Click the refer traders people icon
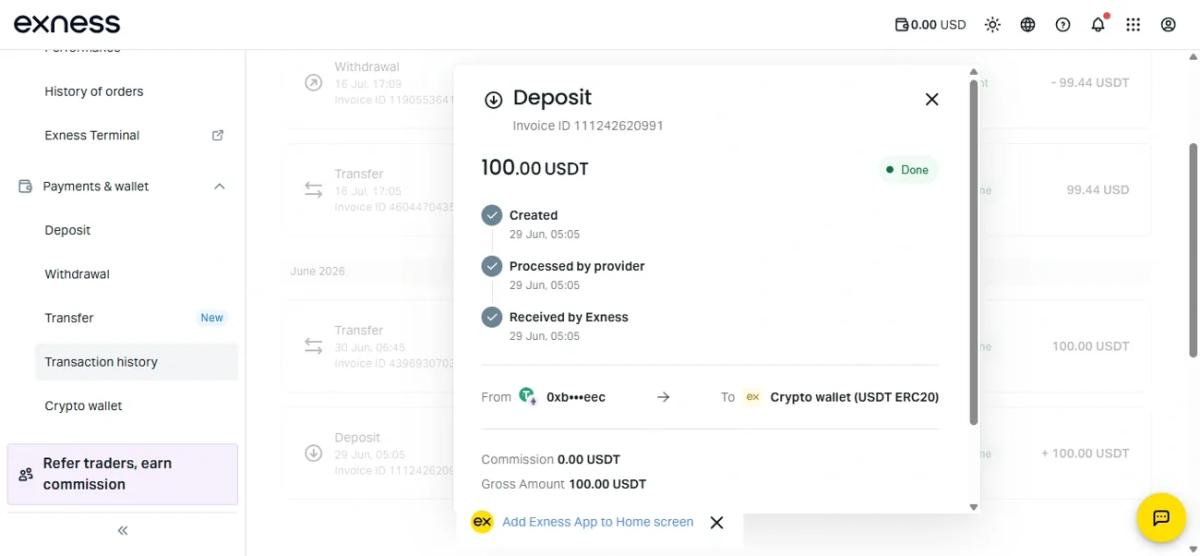 tap(26, 474)
